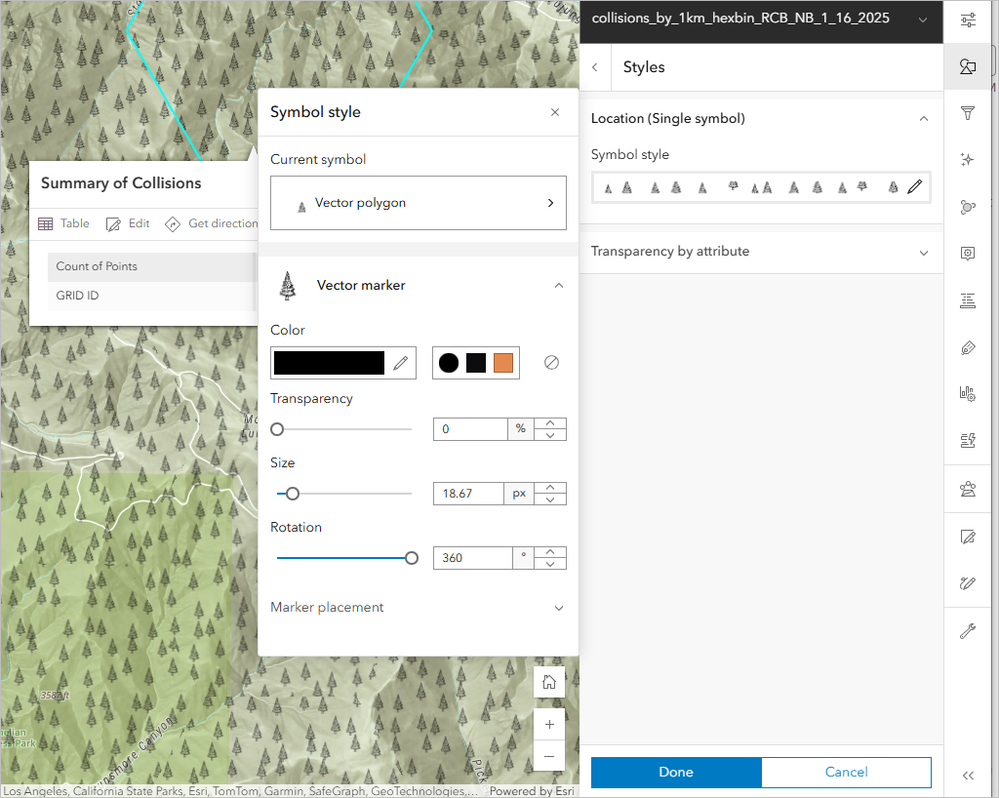Click the Rotation value field showing 360
This screenshot has width=999, height=798.
pos(473,558)
